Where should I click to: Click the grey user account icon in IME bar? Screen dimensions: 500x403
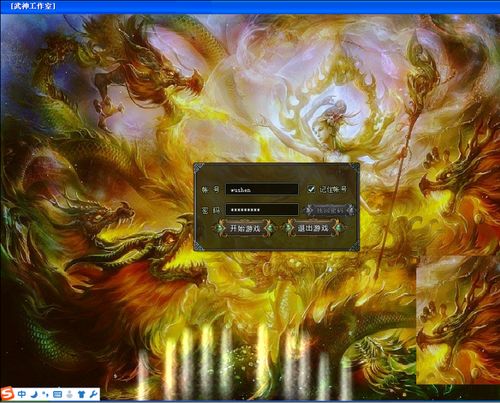tap(69, 394)
